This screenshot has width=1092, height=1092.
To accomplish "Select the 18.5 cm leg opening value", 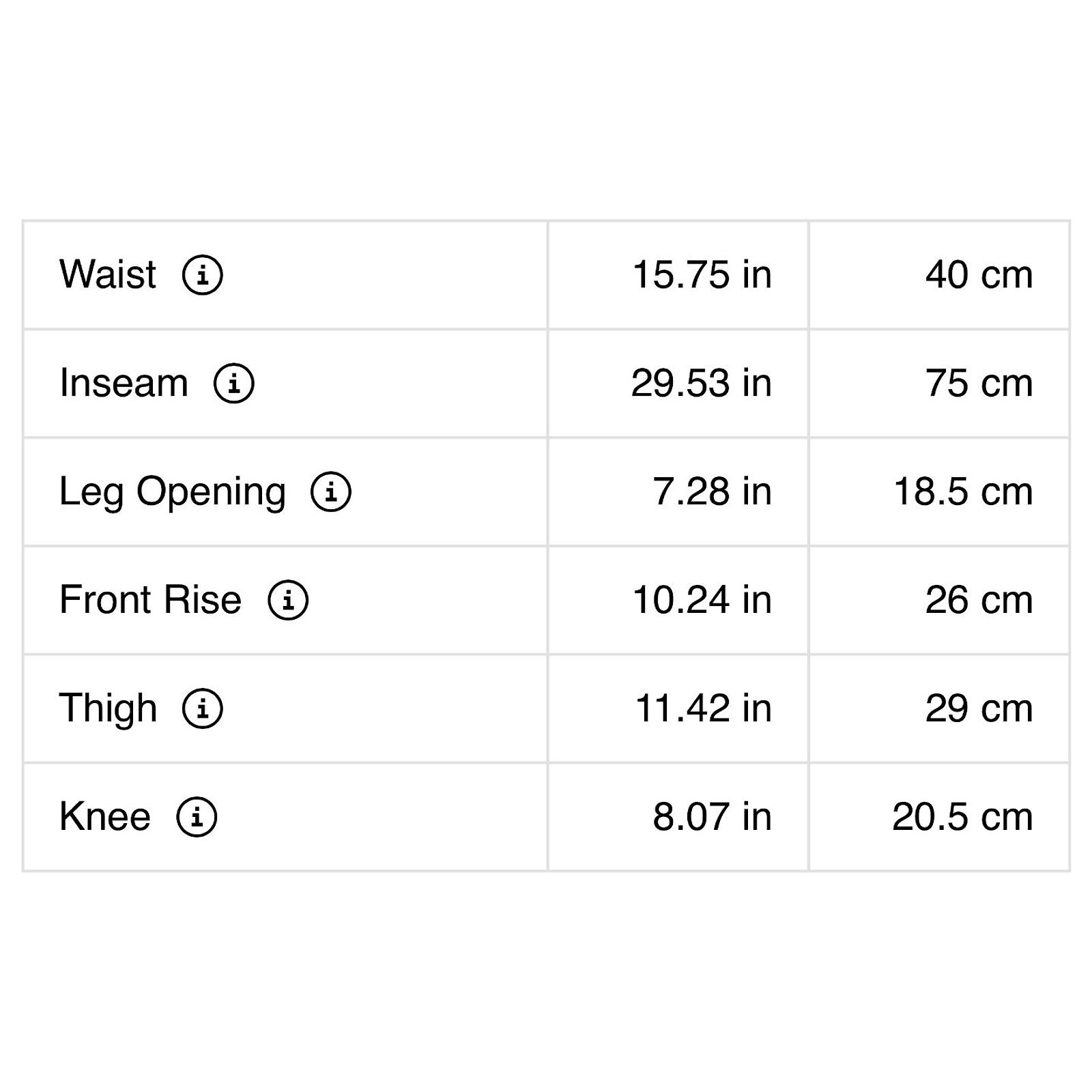I will pos(963,491).
